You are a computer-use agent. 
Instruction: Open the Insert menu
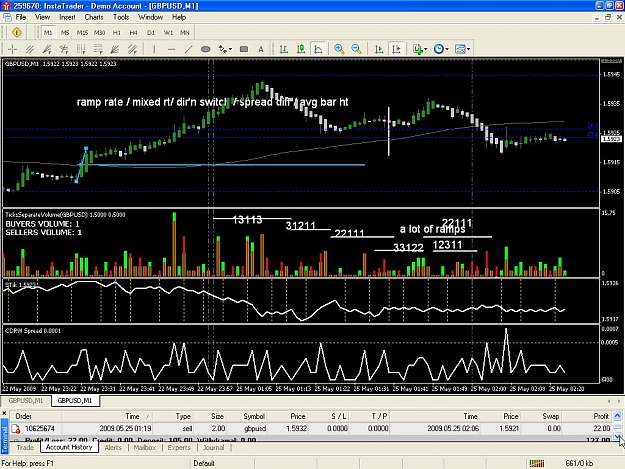tap(67, 17)
